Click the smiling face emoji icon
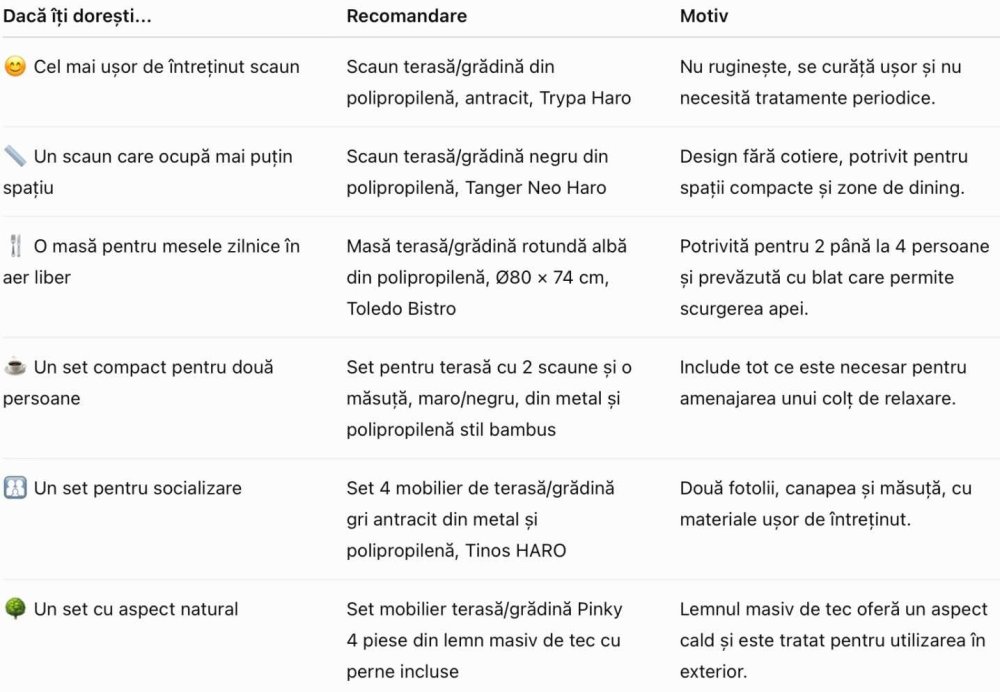The height and width of the screenshot is (692, 1000). tap(15, 66)
